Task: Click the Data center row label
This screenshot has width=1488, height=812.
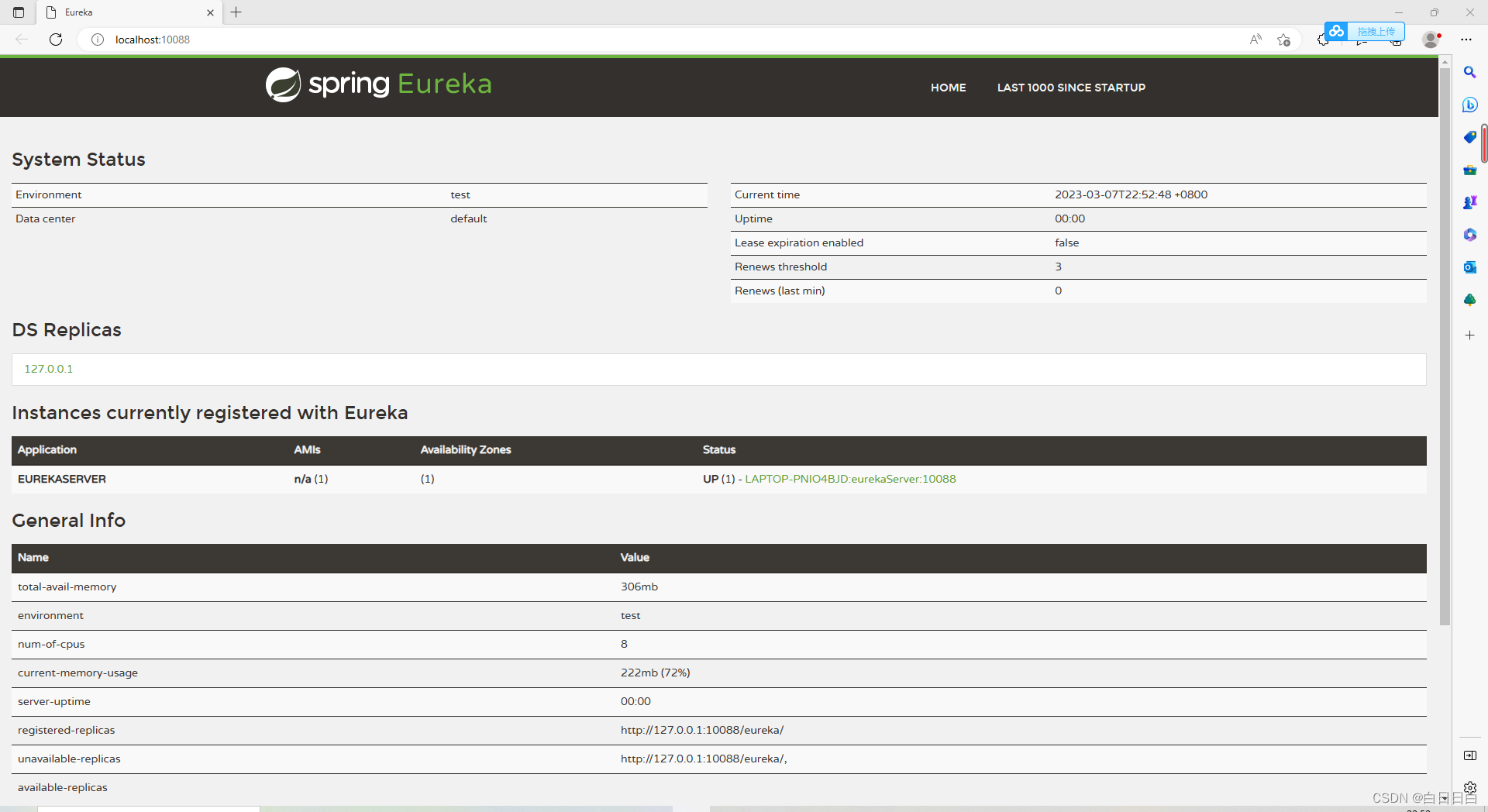Action: [46, 218]
